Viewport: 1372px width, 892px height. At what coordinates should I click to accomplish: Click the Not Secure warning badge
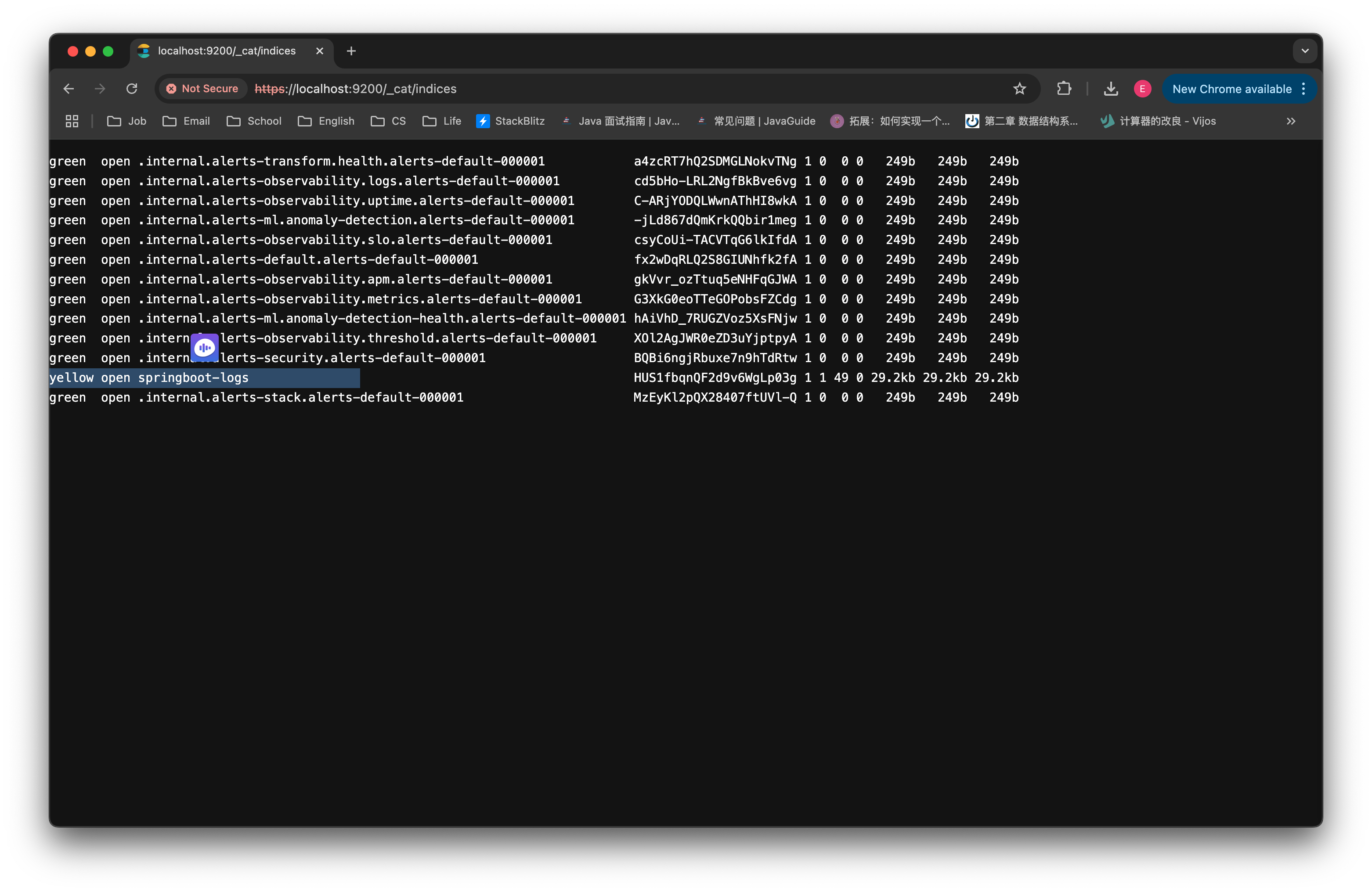202,89
